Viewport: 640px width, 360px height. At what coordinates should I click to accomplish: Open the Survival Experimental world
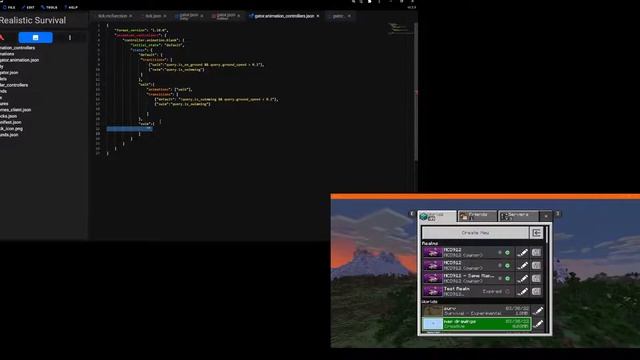click(x=476, y=311)
